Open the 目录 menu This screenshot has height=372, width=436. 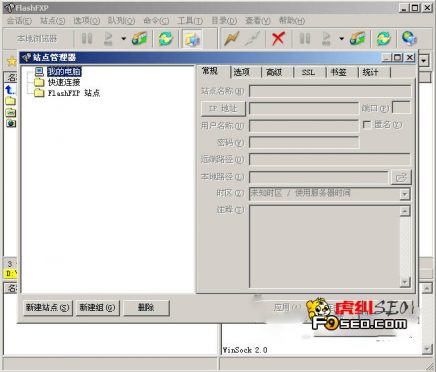(224, 21)
